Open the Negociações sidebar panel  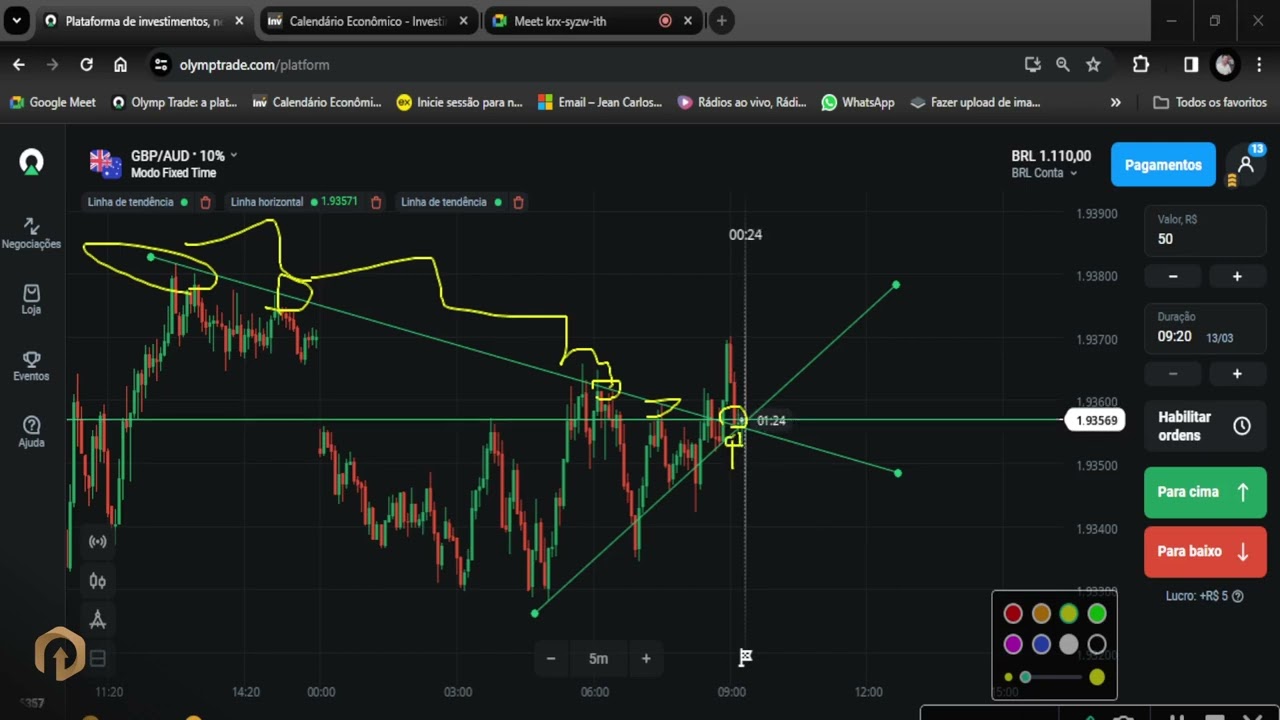tap(31, 234)
